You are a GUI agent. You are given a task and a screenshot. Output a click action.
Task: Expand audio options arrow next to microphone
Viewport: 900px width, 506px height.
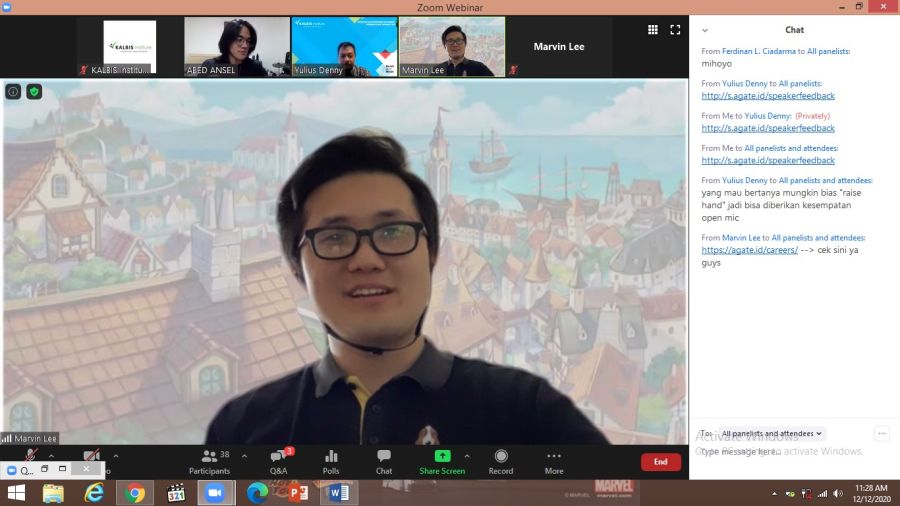(51, 456)
